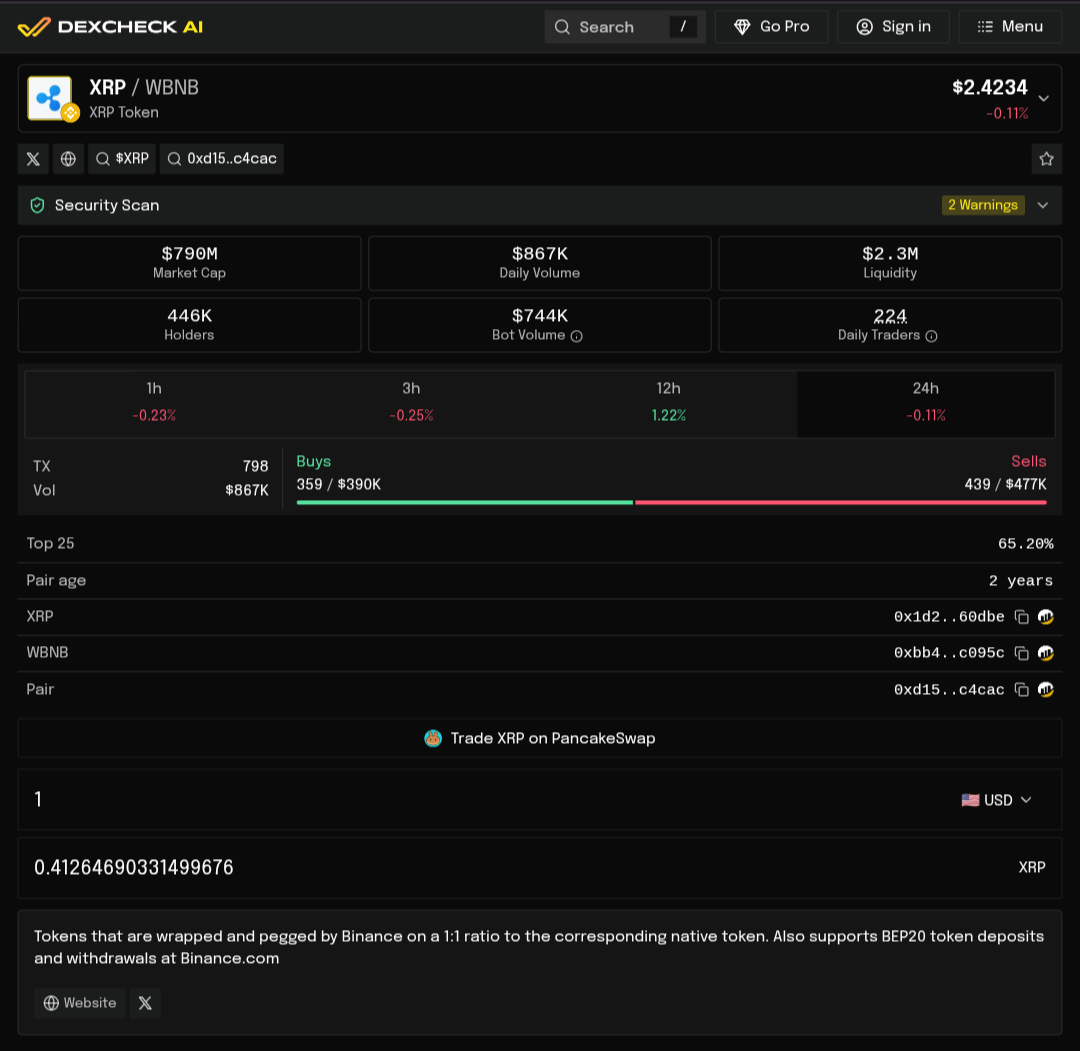This screenshot has height=1051, width=1080.
Task: Click the info icon next to Bot Volume
Action: (576, 336)
